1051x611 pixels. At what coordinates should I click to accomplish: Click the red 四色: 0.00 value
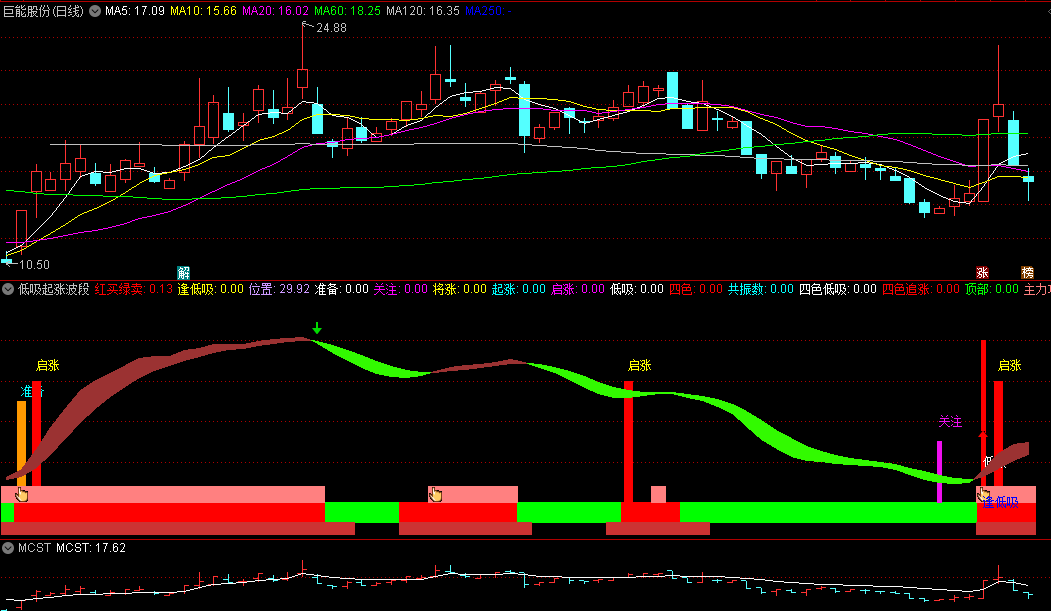click(696, 289)
